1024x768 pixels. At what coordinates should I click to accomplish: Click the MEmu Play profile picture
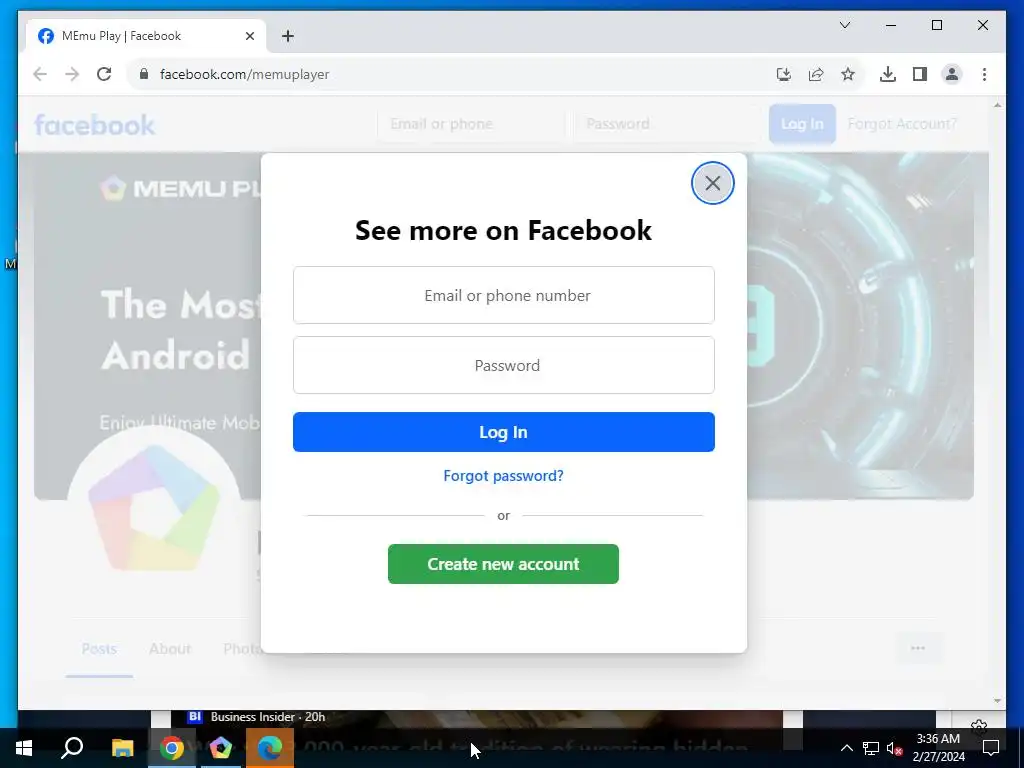click(x=154, y=508)
